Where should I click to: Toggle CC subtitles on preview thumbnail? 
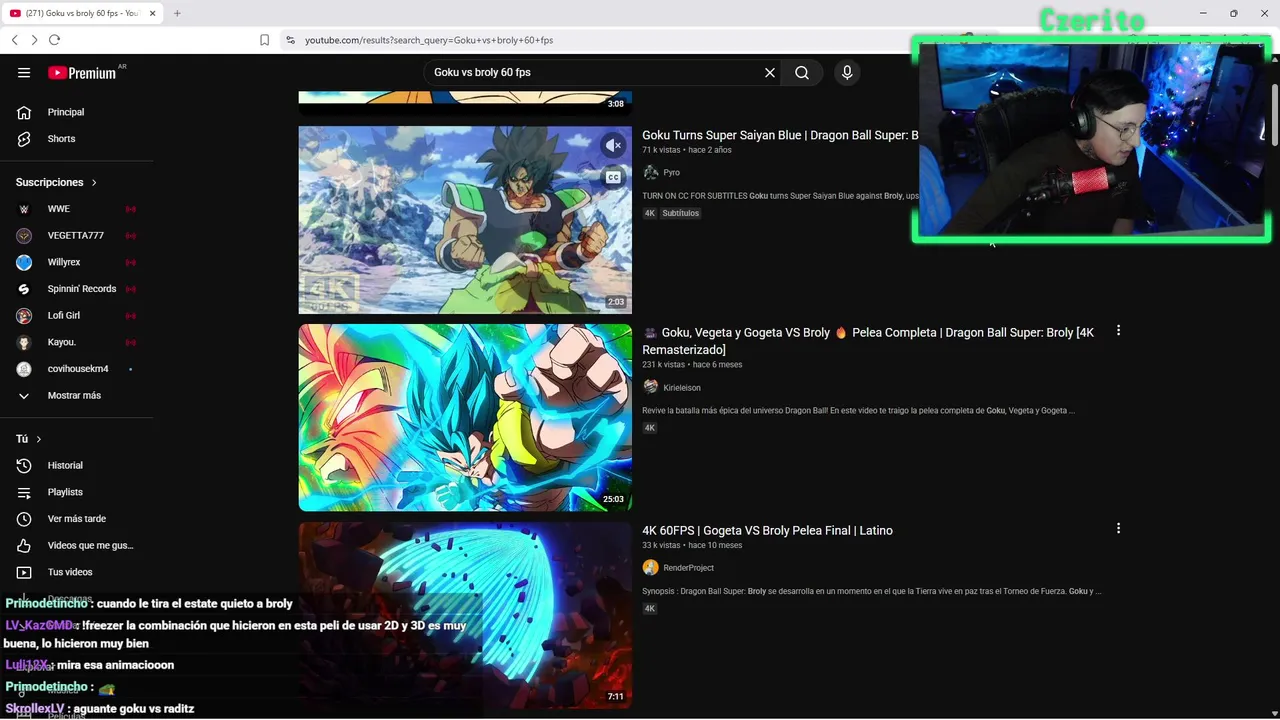[x=613, y=177]
